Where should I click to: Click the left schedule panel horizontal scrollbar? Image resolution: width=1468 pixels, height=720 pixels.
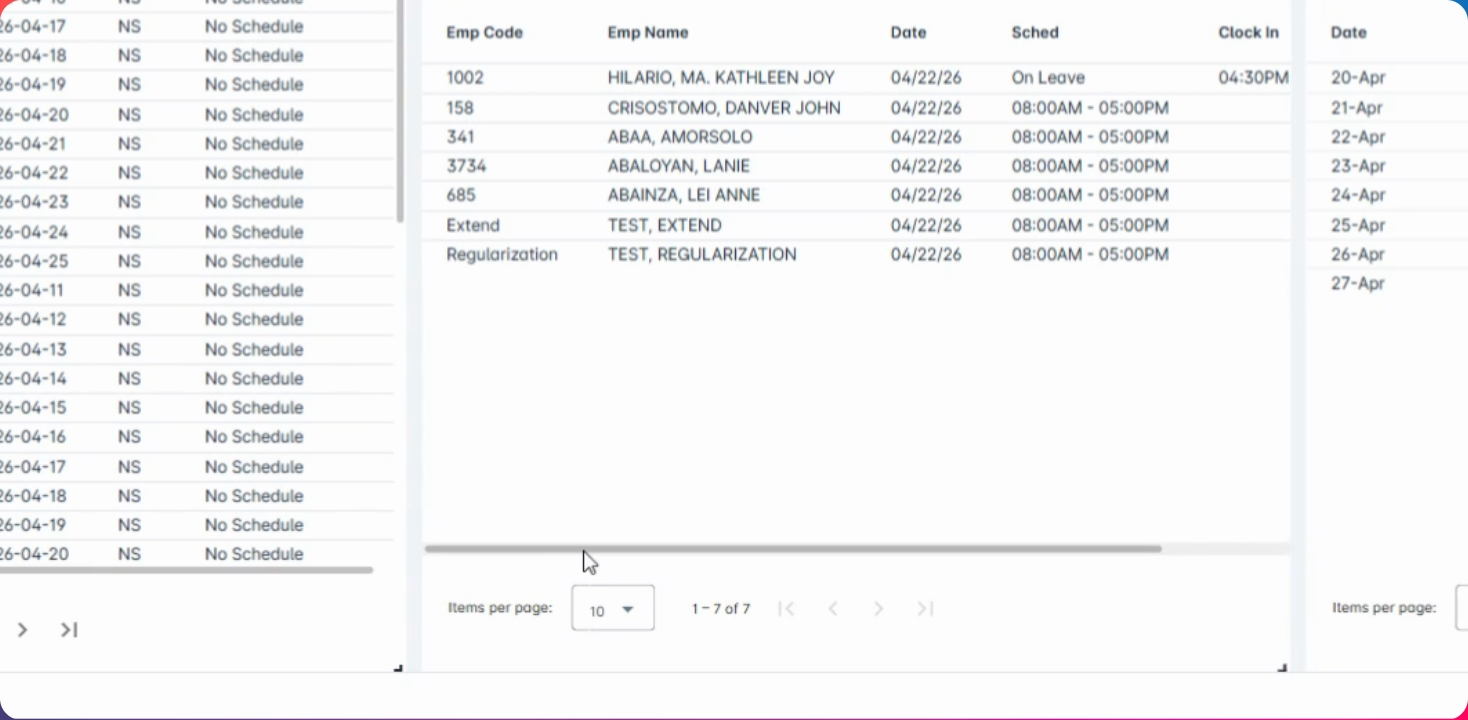coord(186,570)
